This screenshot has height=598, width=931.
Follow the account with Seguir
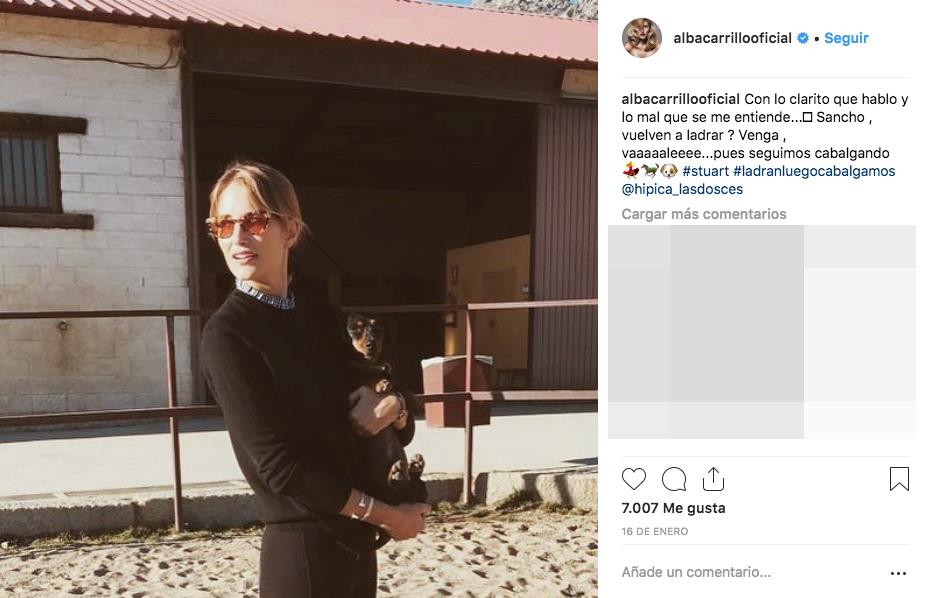(846, 38)
